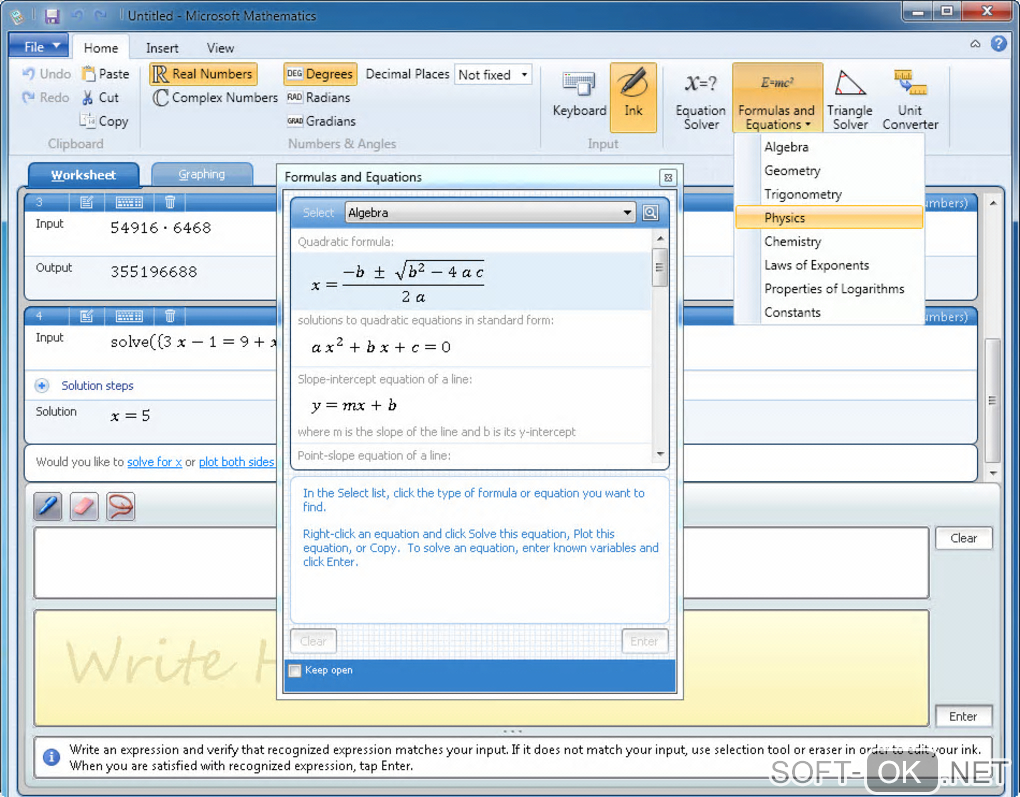The width and height of the screenshot is (1020, 797).
Task: Click the Copy icon in ribbon
Action: (87, 120)
